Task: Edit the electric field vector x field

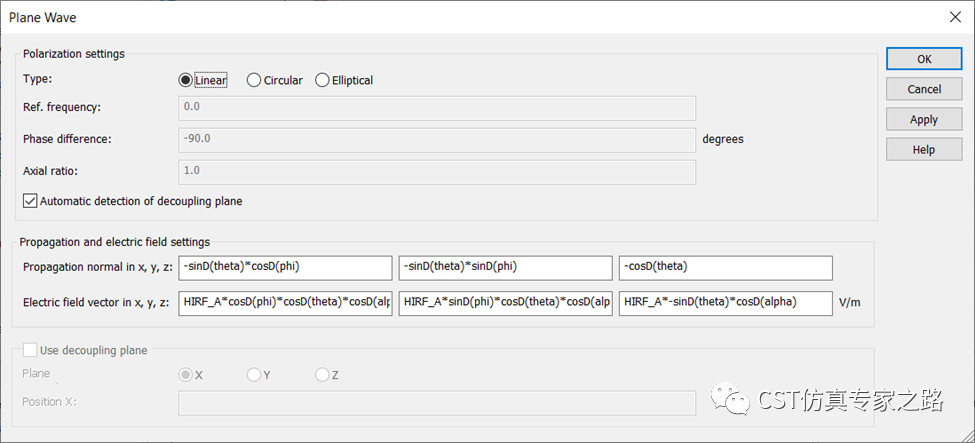Action: (x=285, y=304)
